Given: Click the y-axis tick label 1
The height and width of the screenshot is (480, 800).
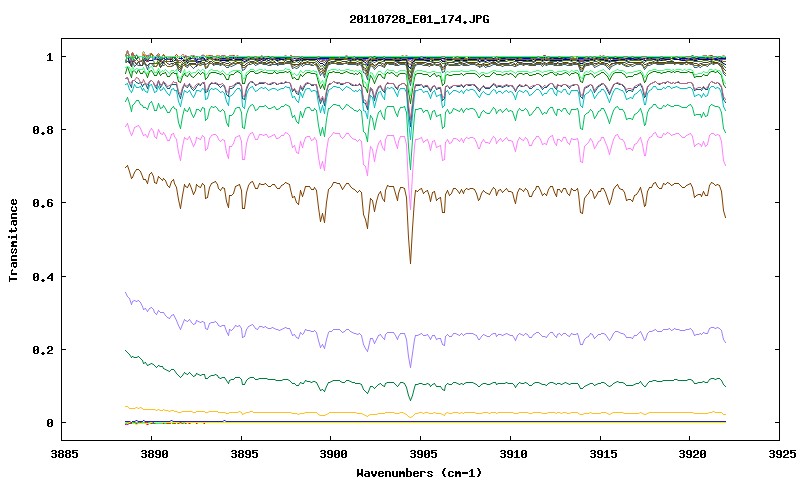Looking at the screenshot, I should (49, 57).
